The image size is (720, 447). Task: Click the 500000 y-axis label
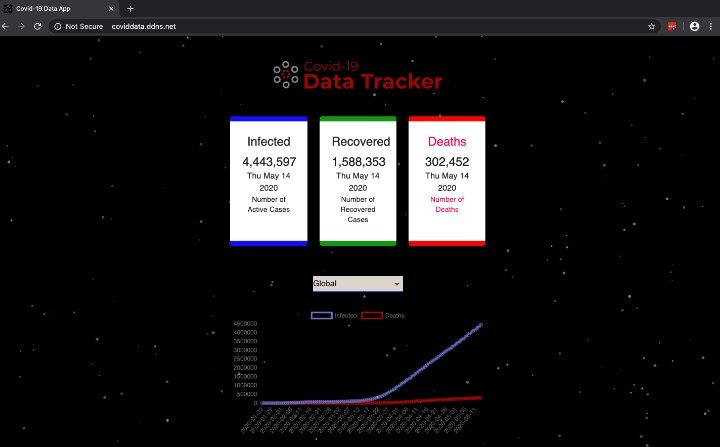coord(247,394)
